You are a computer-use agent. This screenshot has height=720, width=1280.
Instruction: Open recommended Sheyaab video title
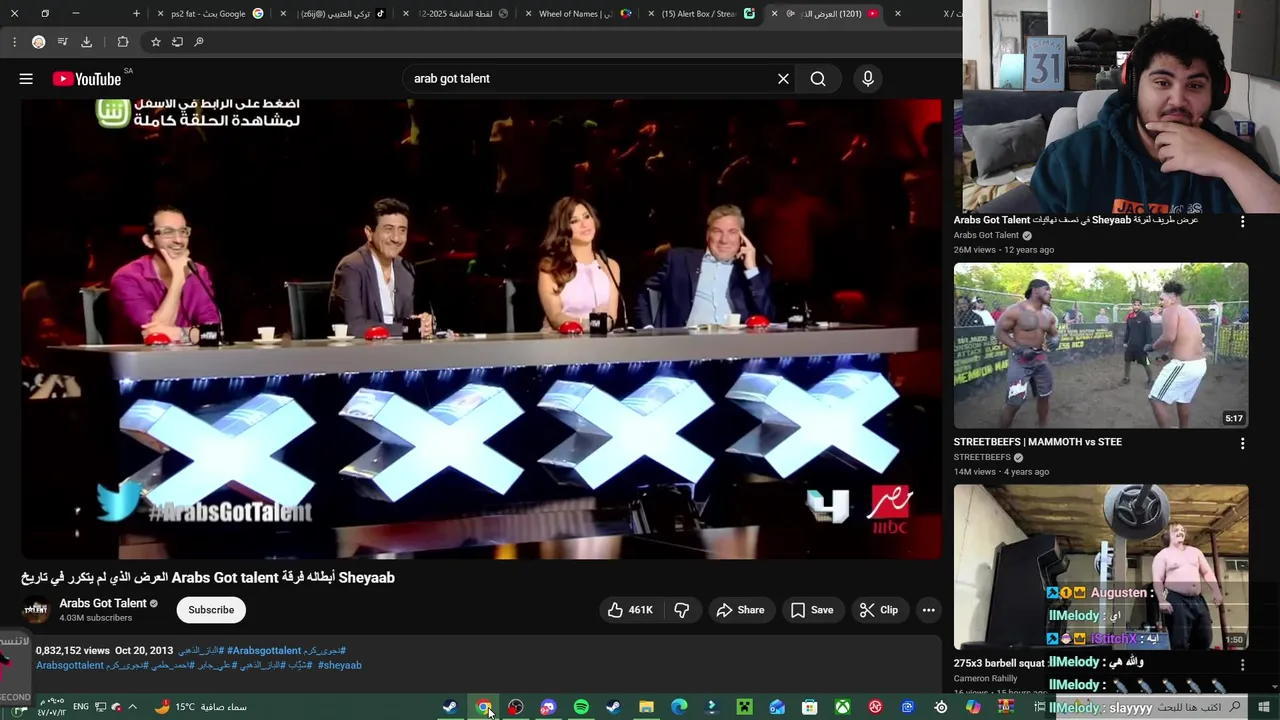(1076, 220)
